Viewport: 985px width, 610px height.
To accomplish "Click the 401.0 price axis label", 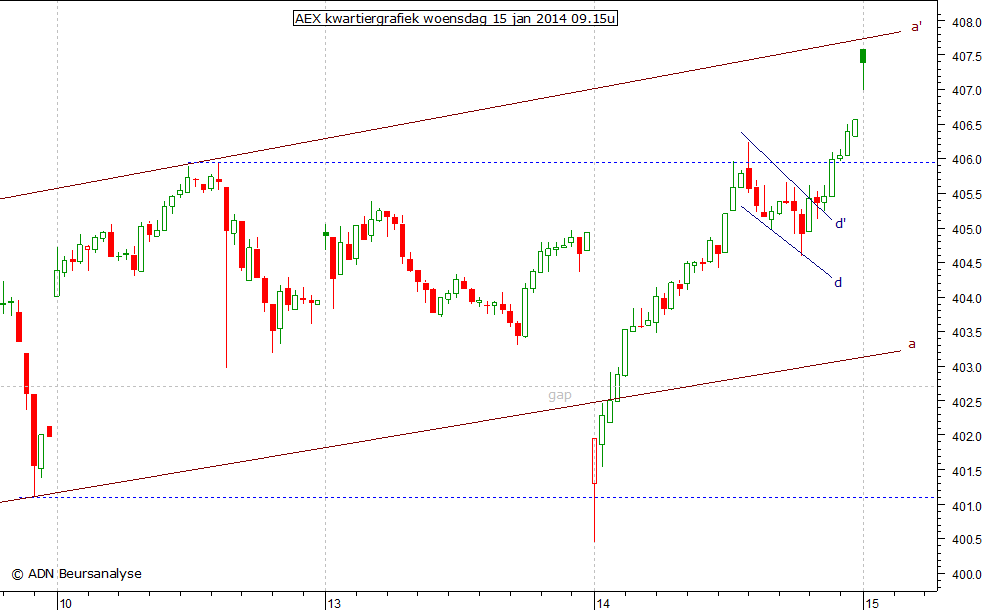I will (966, 506).
